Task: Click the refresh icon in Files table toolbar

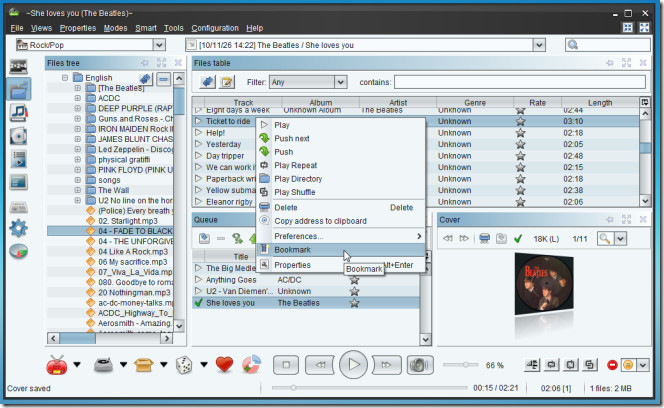Action: point(208,82)
